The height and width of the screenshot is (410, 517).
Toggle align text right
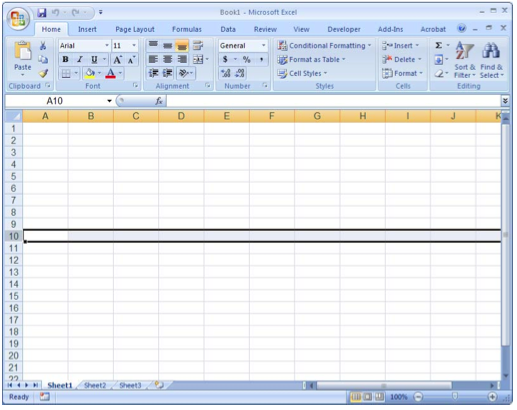tap(182, 59)
